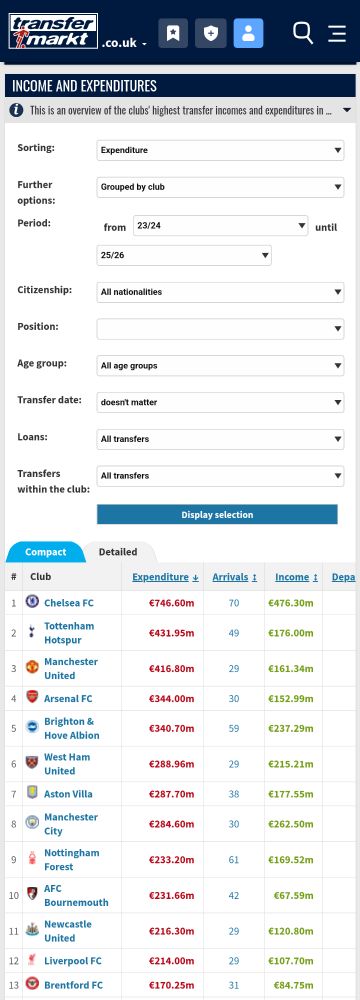Click the Display selection button
Viewport: 360px width, 1000px height.
[x=217, y=515]
